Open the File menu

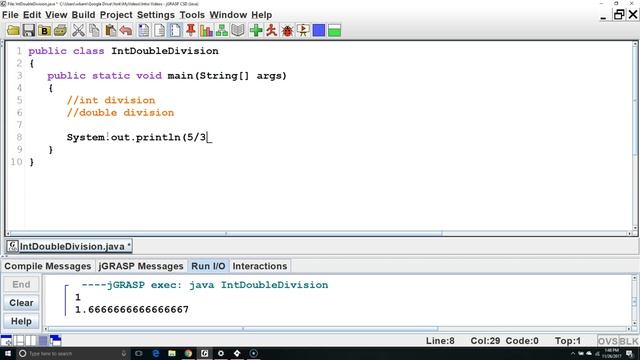point(10,15)
